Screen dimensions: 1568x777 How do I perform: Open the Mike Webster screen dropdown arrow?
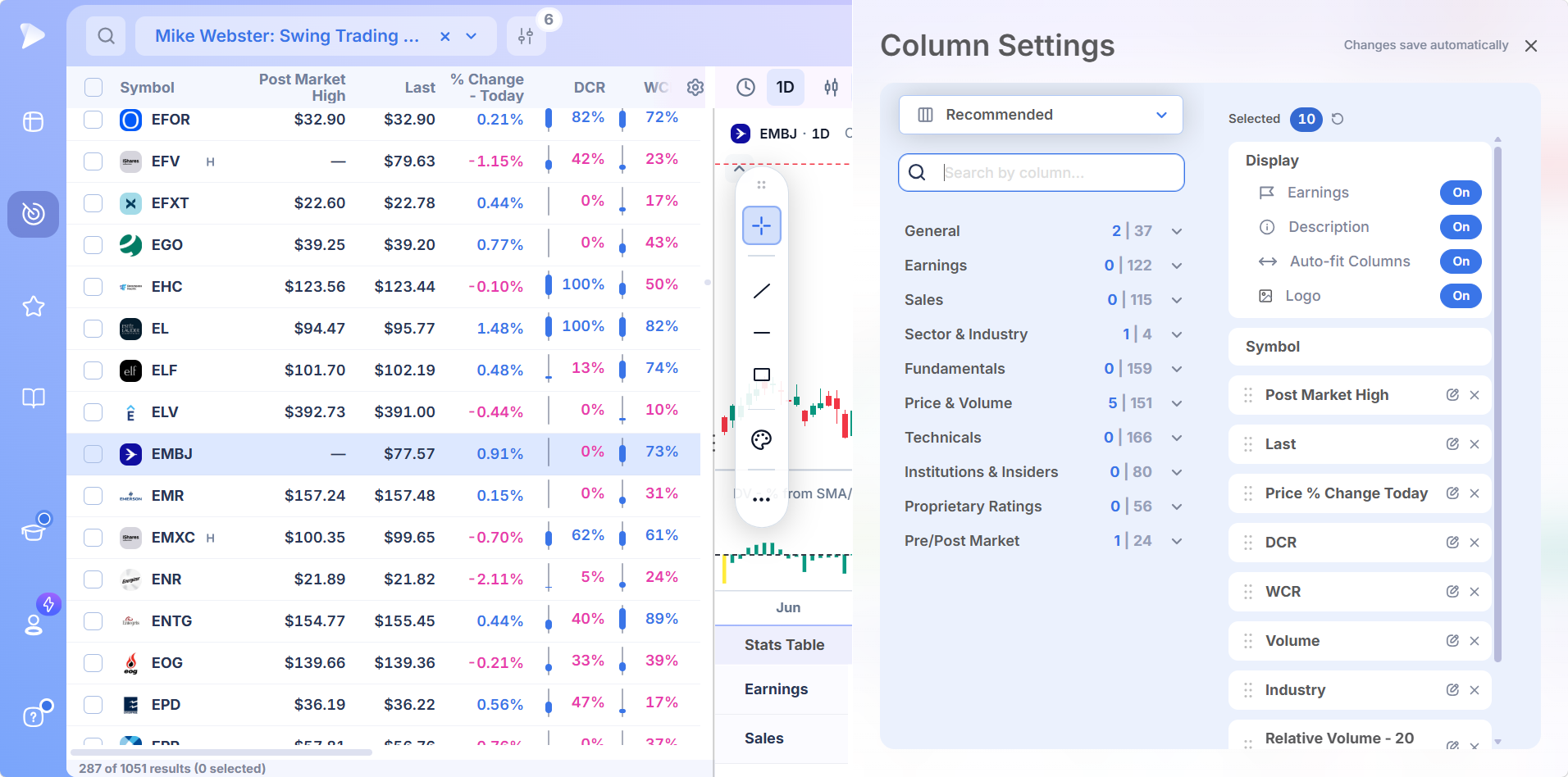point(472,36)
